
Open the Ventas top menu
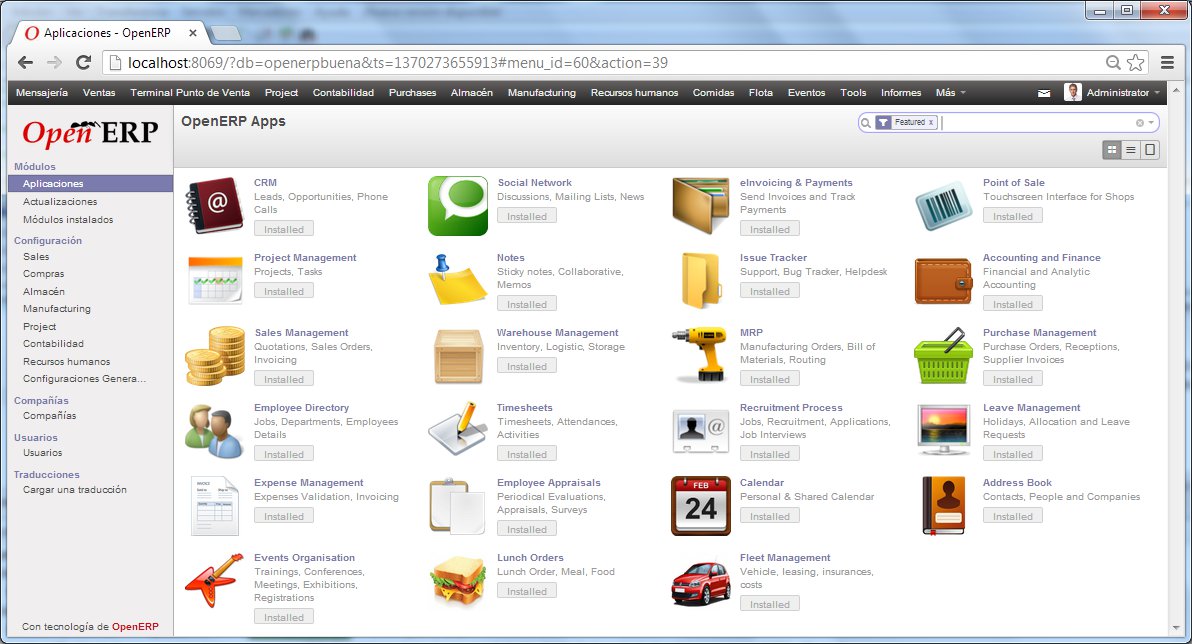tap(99, 93)
